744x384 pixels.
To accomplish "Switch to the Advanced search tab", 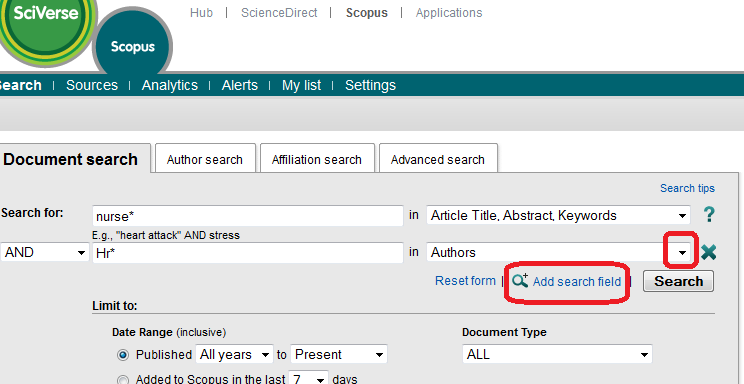I will coord(438,159).
